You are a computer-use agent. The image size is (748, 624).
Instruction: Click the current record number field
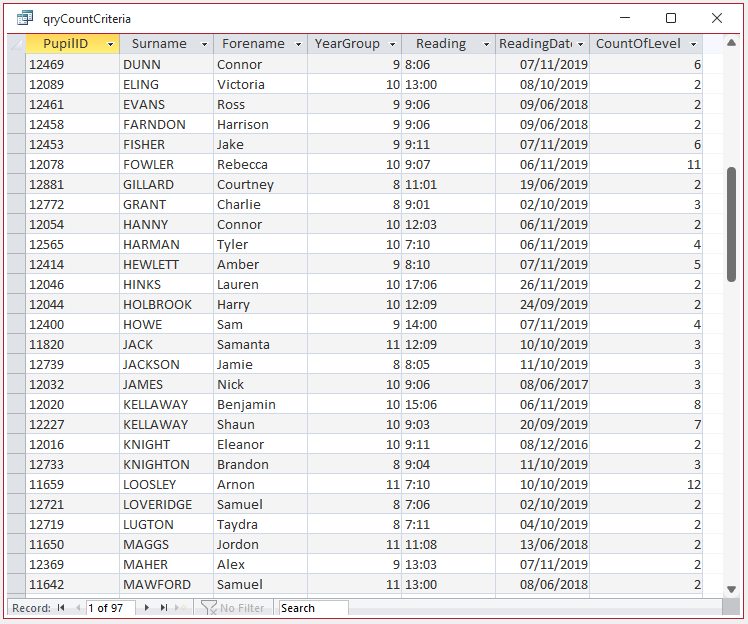coord(111,608)
